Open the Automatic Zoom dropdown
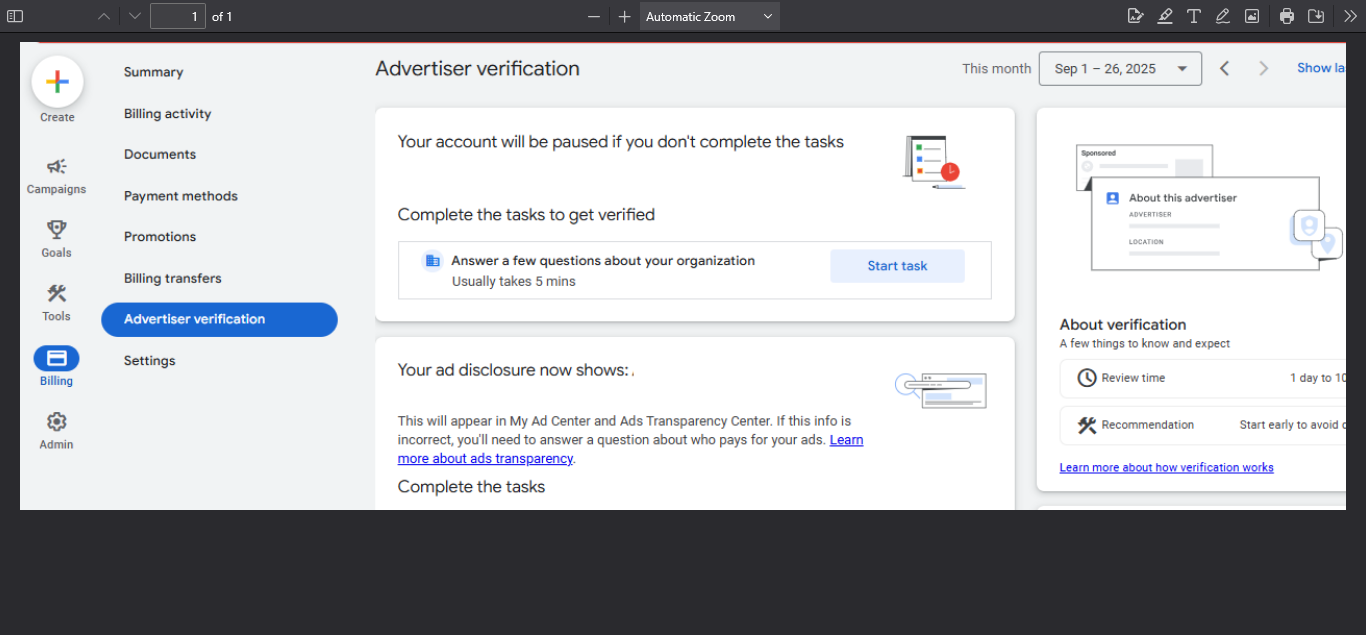 tap(709, 16)
